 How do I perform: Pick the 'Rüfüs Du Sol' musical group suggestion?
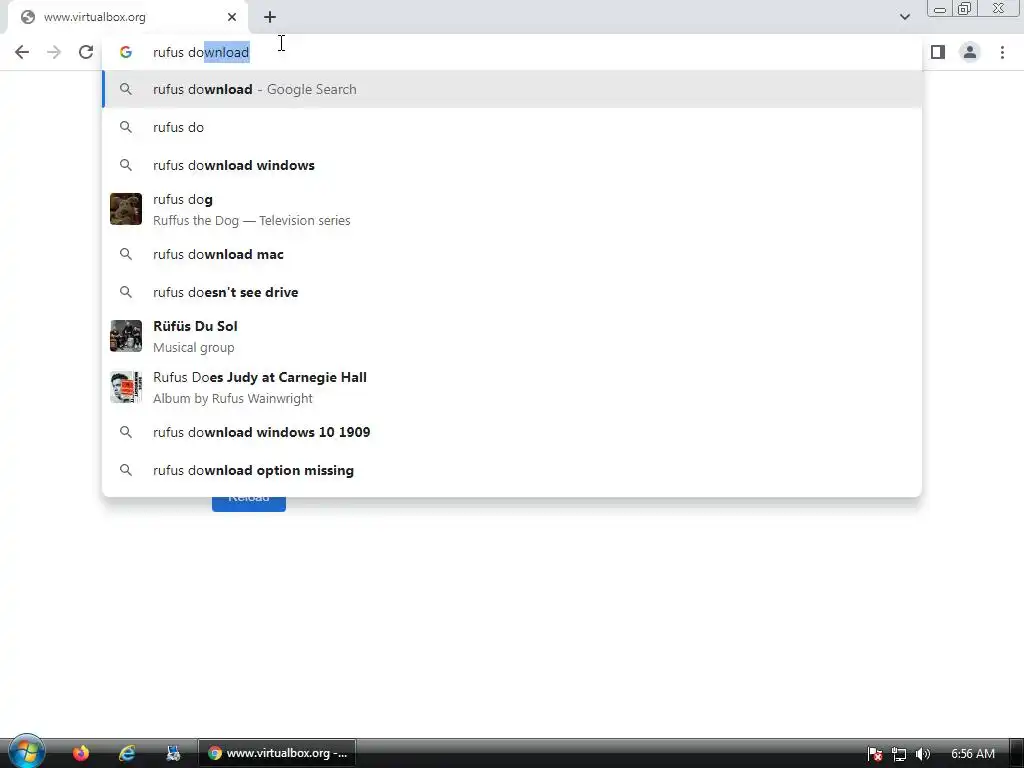click(512, 336)
